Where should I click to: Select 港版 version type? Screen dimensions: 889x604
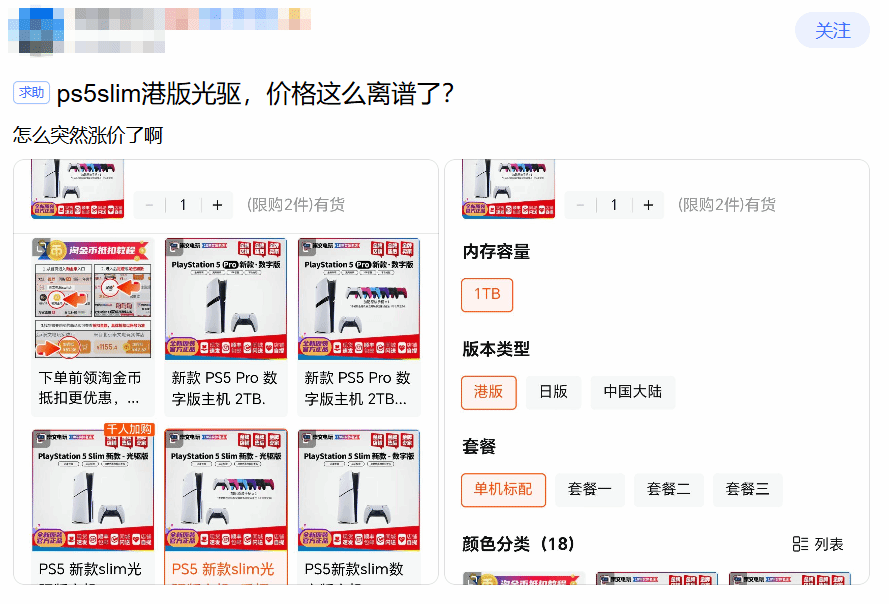pos(488,392)
